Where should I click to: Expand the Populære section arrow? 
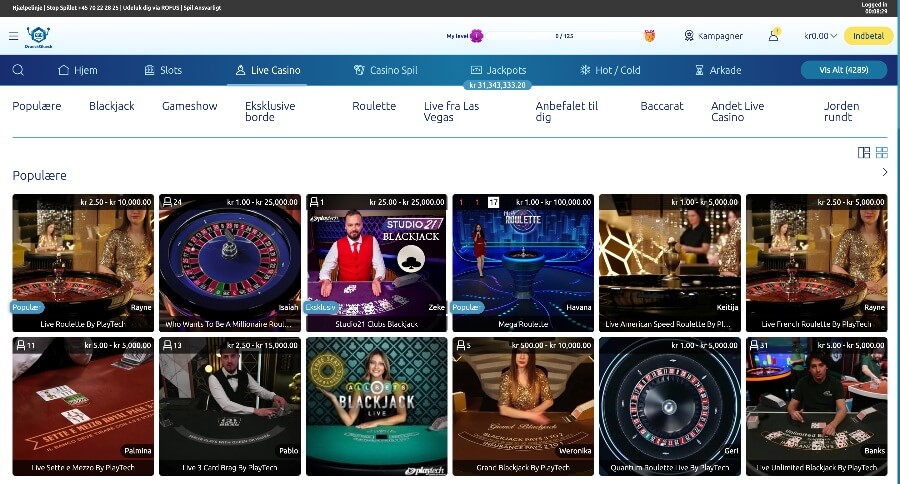[x=885, y=172]
